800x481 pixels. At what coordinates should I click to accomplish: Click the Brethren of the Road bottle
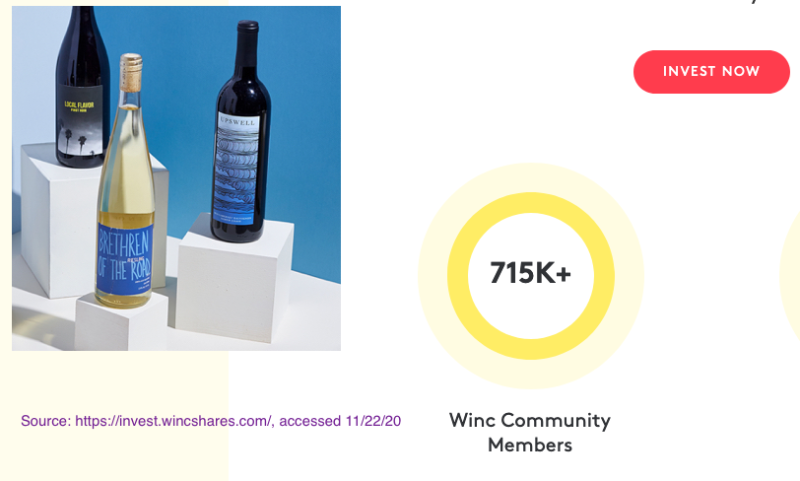point(126,181)
